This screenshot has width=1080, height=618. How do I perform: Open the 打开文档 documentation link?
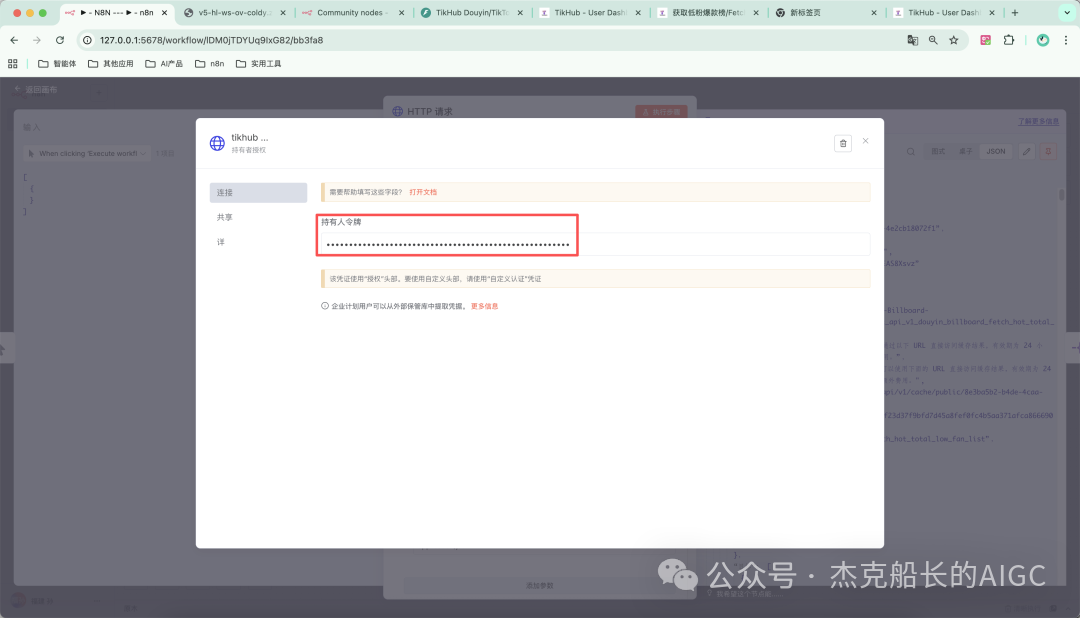click(x=423, y=192)
